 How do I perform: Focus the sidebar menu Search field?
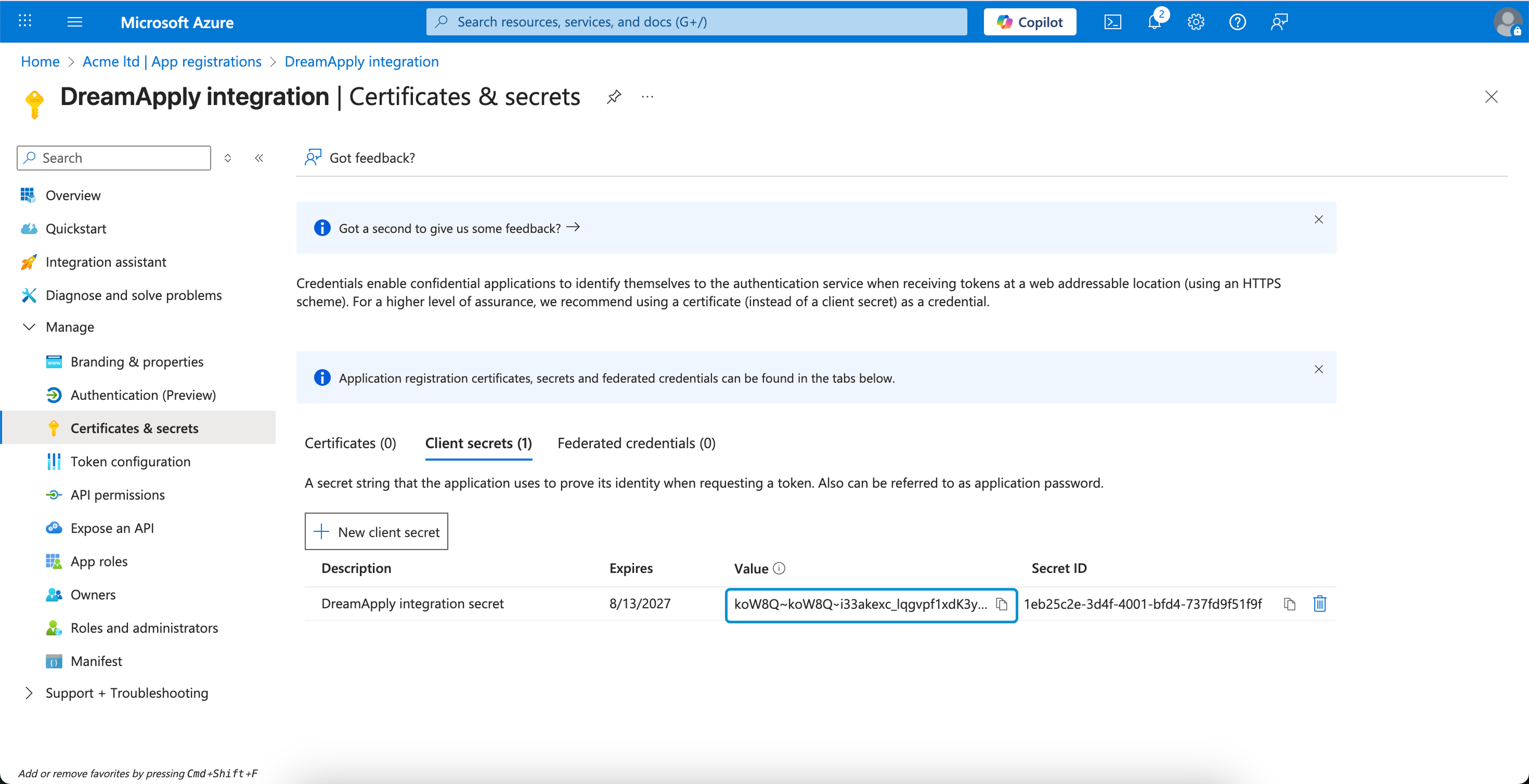click(114, 158)
